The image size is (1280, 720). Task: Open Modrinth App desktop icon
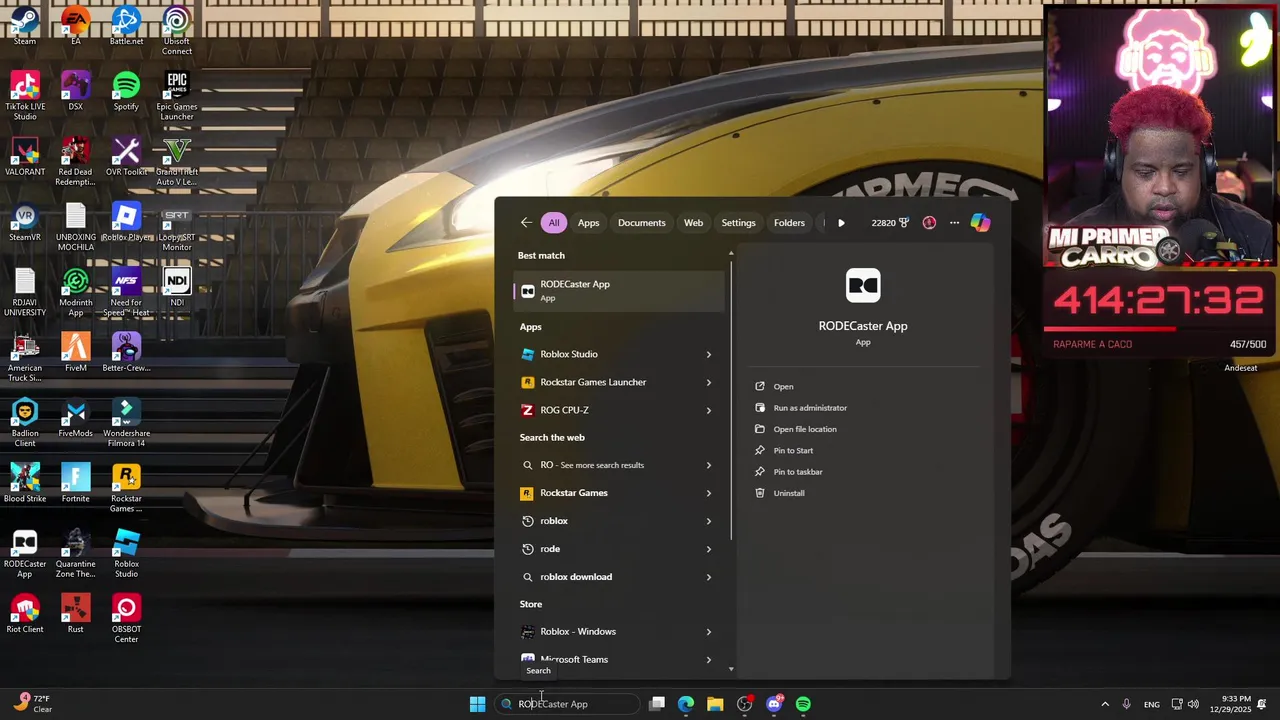75,292
